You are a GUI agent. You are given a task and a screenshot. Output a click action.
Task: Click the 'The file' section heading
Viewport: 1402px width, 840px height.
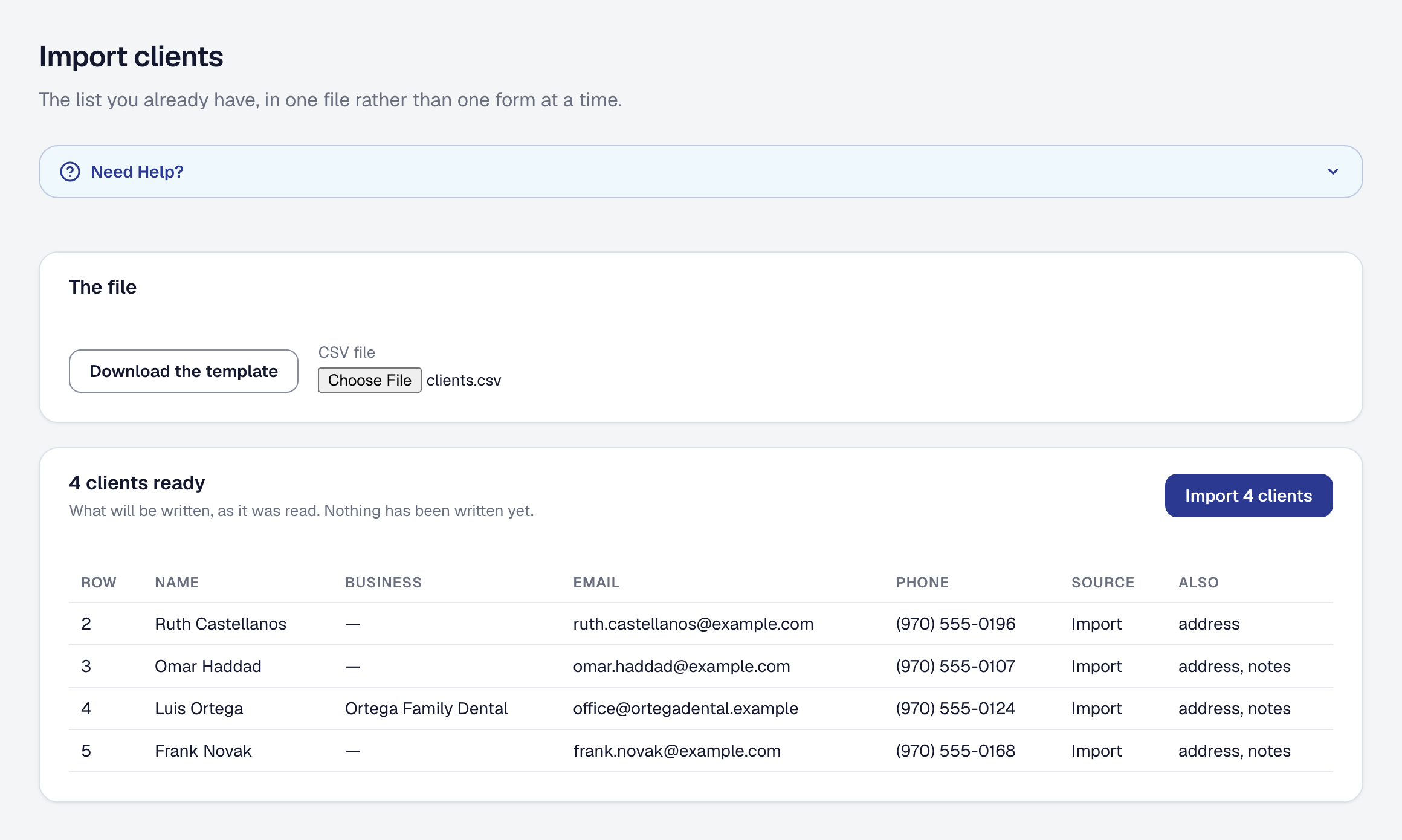click(x=103, y=287)
